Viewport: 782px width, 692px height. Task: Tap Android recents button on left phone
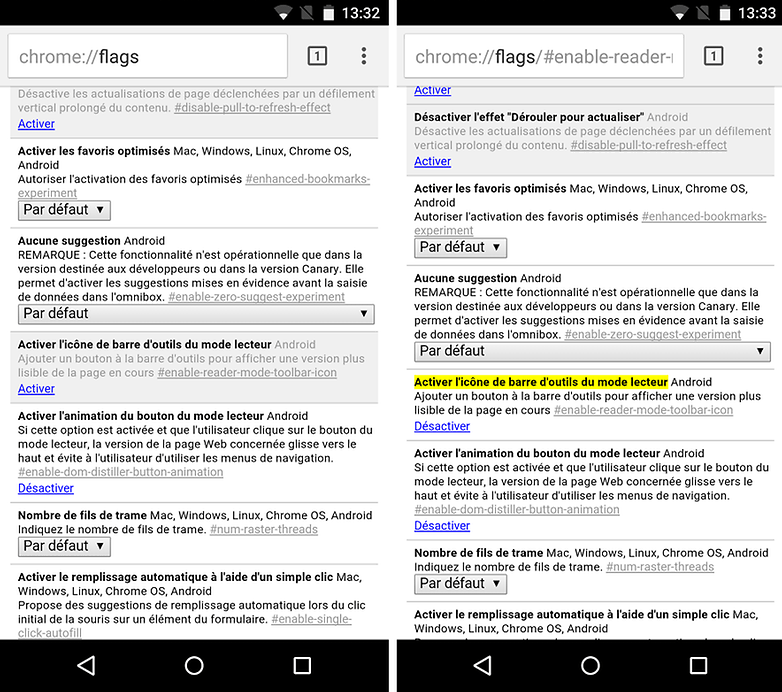pyautogui.click(x=302, y=665)
